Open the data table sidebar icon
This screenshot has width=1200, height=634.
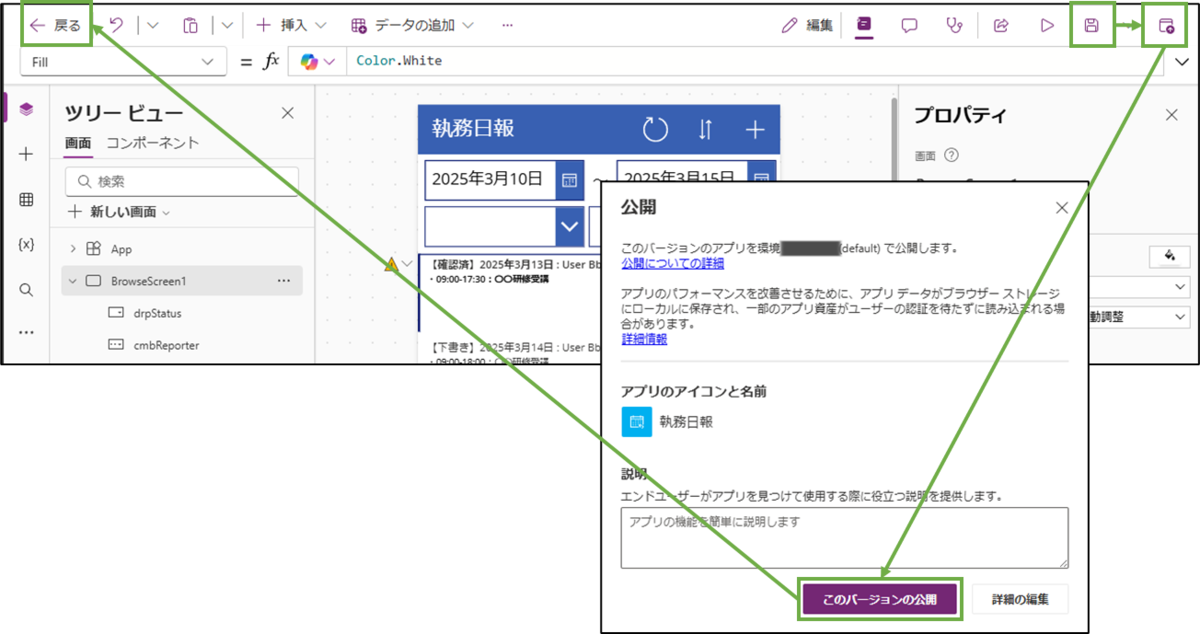coord(26,200)
